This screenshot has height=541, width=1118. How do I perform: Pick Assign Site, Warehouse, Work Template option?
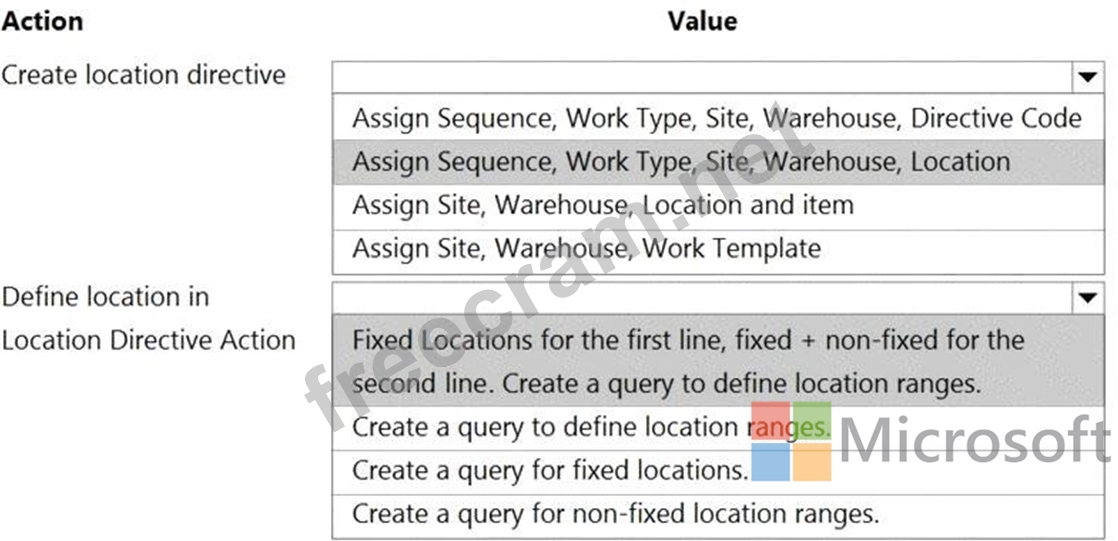click(x=586, y=248)
